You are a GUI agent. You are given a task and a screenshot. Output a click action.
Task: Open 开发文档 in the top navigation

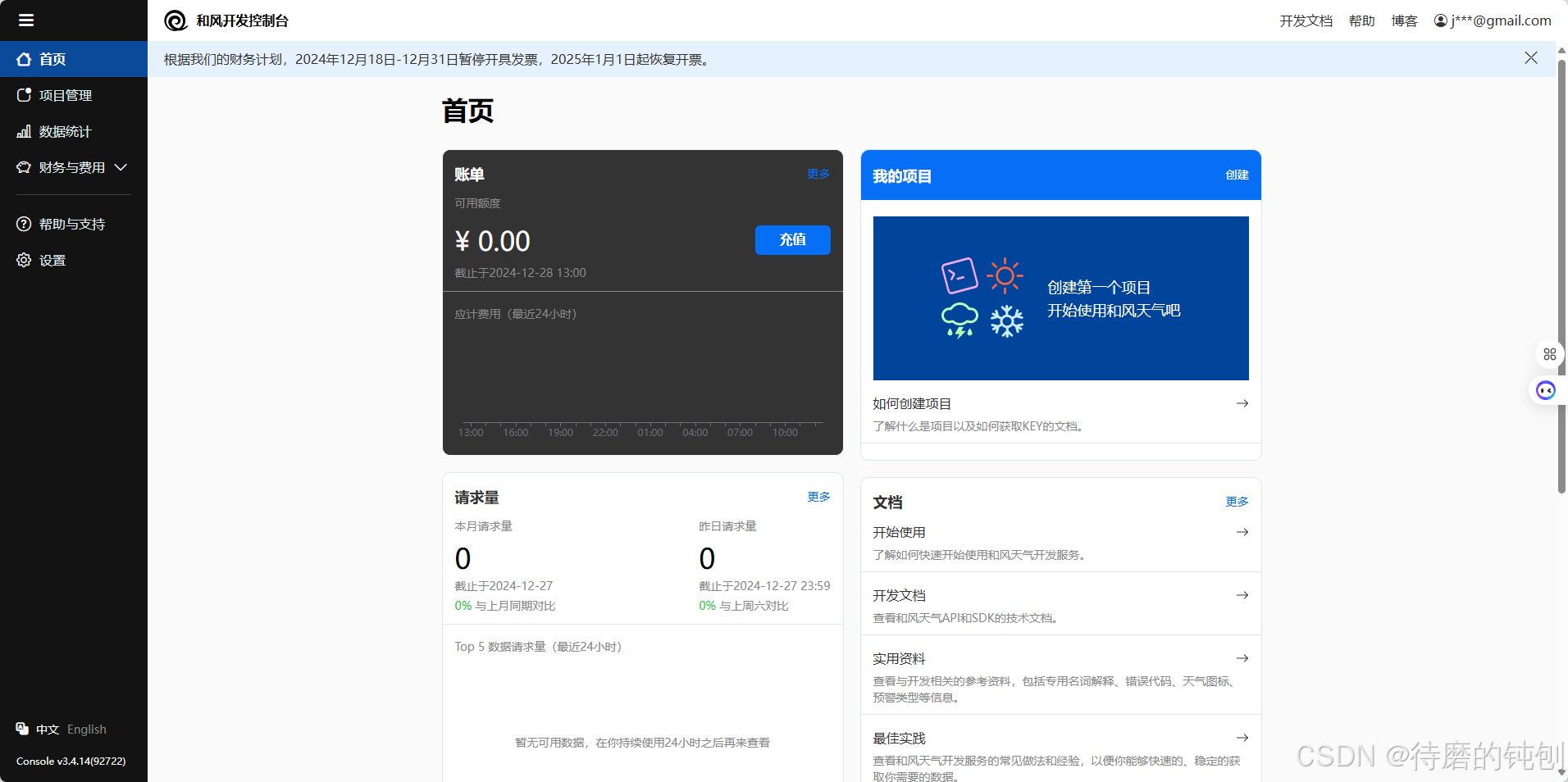(x=1306, y=20)
